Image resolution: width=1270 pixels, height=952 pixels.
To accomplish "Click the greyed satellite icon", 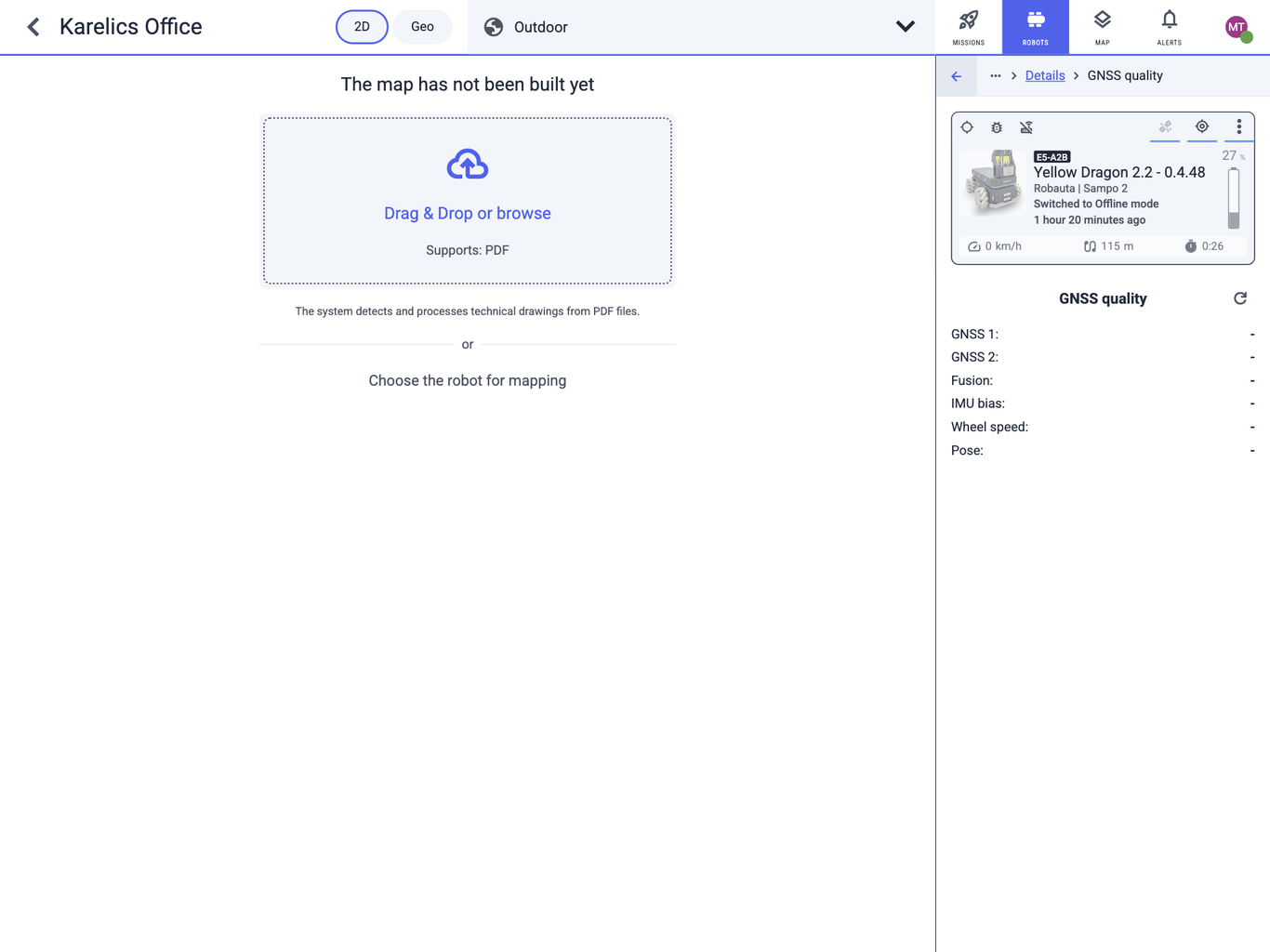I will (x=1165, y=126).
